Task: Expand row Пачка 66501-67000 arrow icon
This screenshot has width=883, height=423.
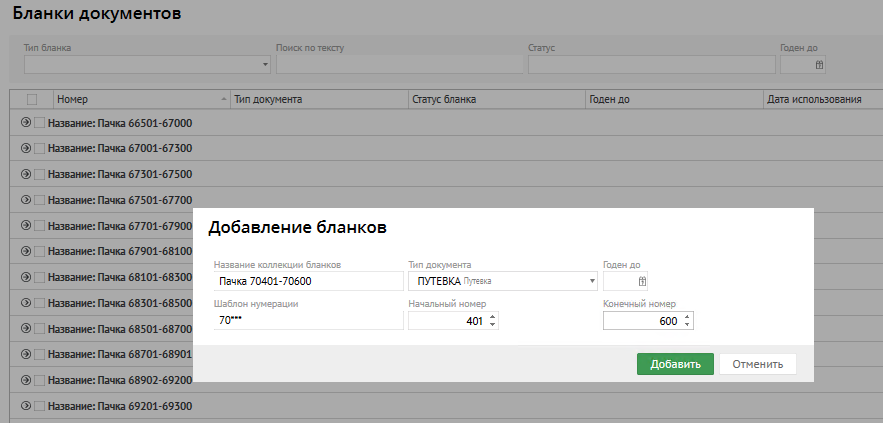Action: tap(26, 123)
